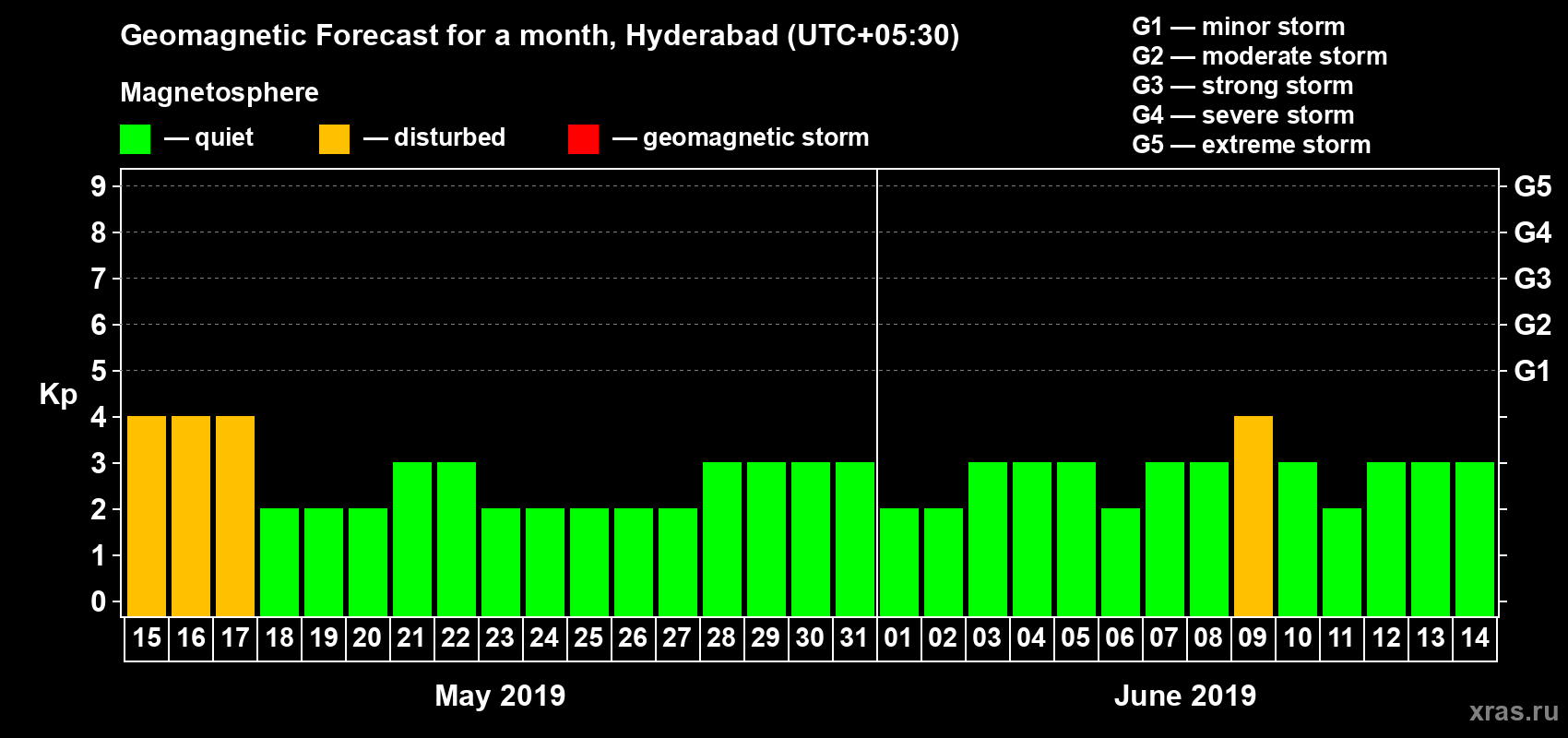This screenshot has height=738, width=1568.
Task: Click date label 19 on the axis
Action: (324, 638)
